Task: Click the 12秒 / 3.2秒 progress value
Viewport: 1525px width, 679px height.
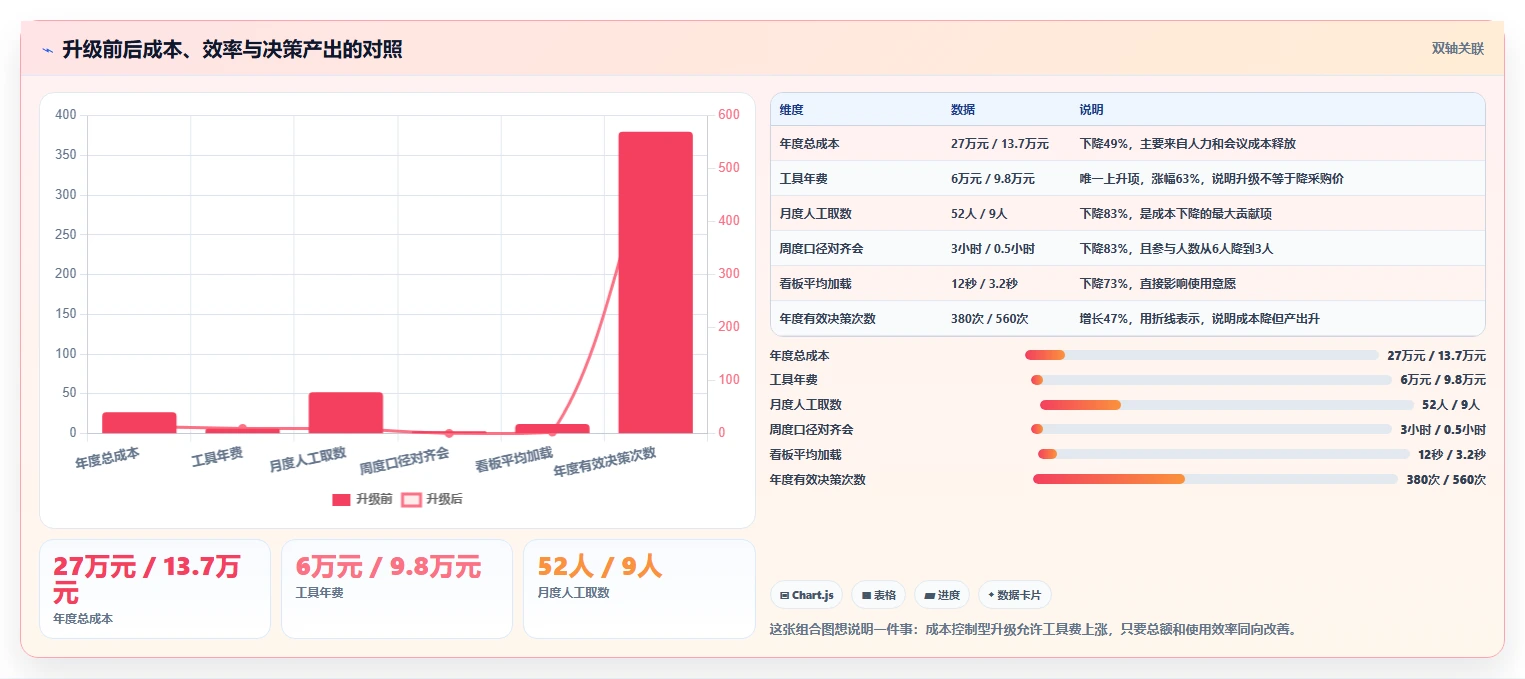Action: [1452, 455]
